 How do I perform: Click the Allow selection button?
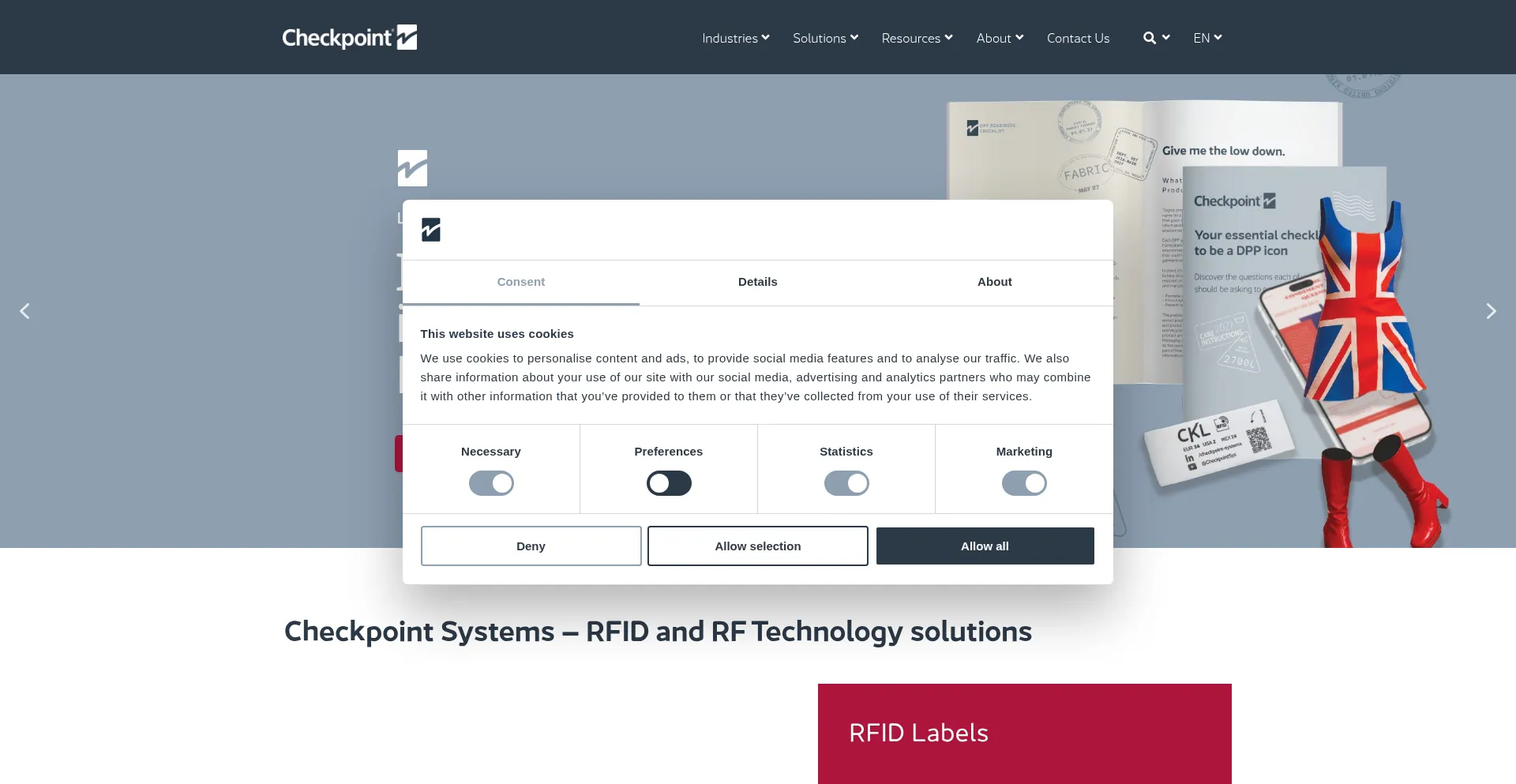click(x=758, y=546)
